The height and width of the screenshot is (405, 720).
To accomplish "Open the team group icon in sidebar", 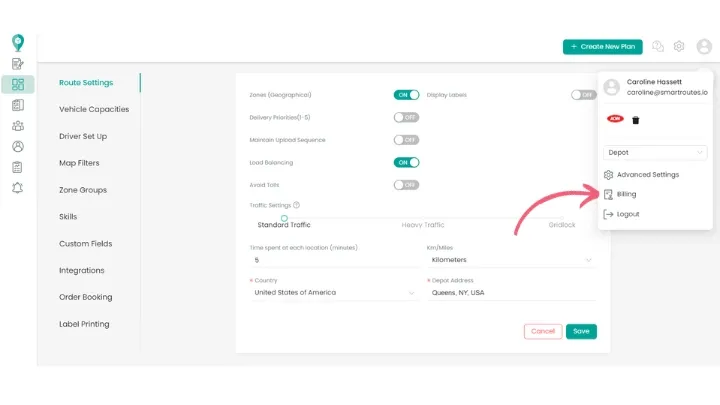I will click(17, 126).
